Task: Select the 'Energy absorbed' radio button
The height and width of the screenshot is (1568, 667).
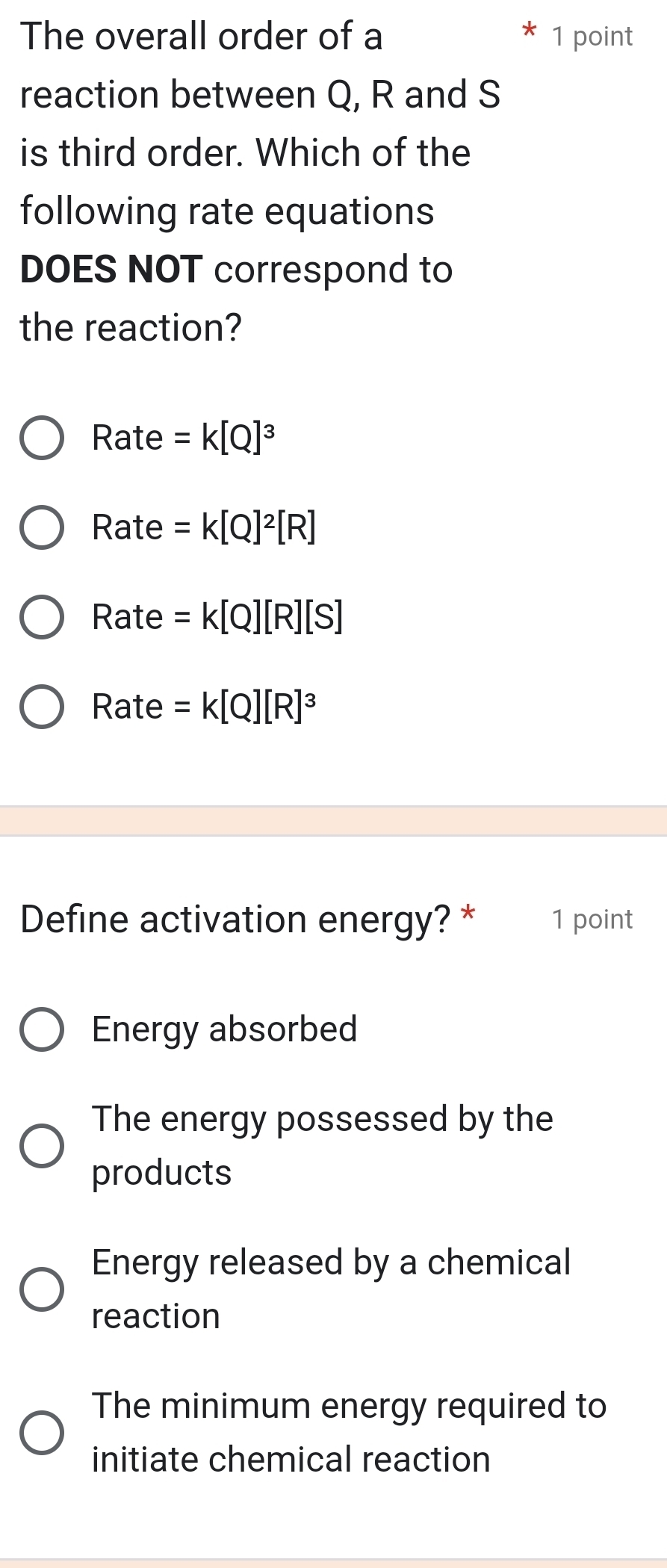Action: tap(41, 1029)
